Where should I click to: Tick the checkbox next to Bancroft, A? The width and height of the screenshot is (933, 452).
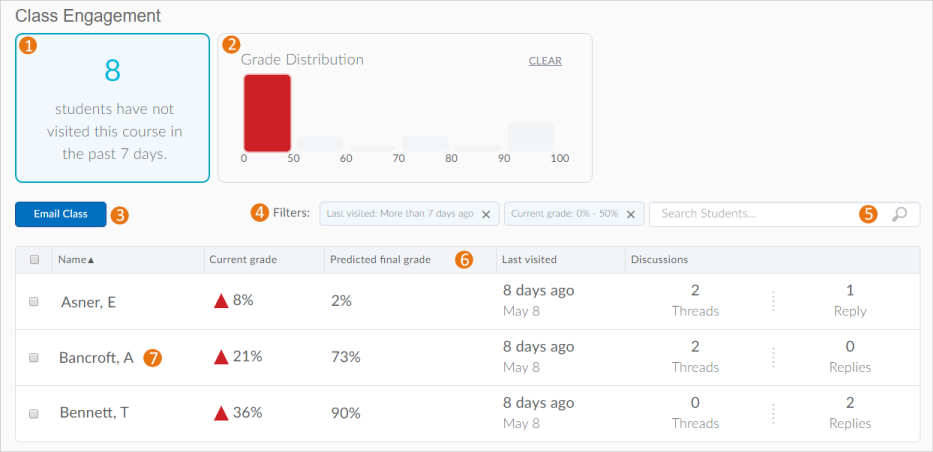(x=34, y=357)
